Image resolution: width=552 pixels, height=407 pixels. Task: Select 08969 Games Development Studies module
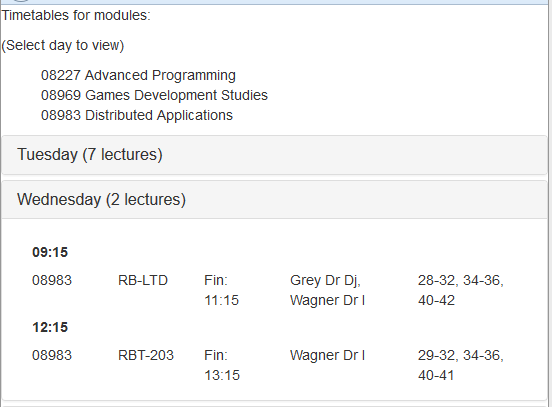click(154, 95)
